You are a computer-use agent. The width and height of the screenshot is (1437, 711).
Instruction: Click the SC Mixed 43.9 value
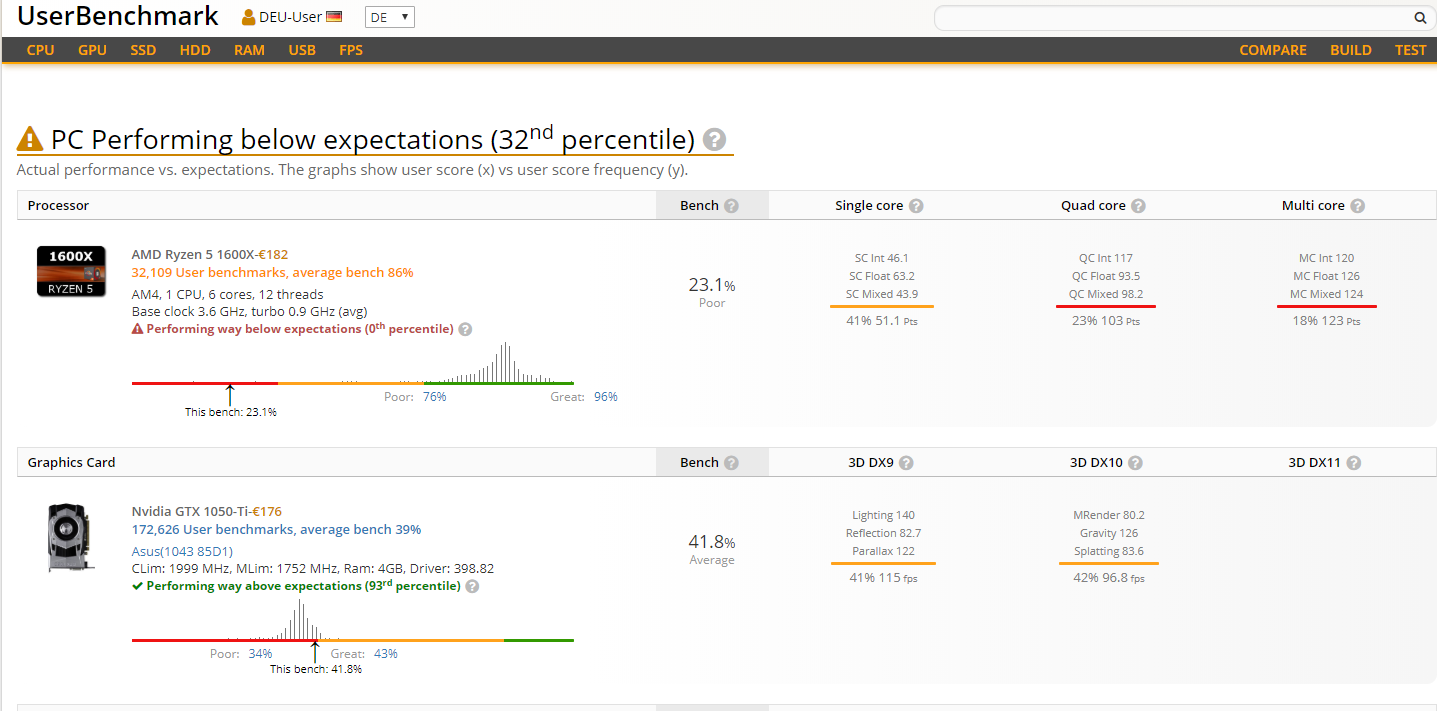(882, 294)
